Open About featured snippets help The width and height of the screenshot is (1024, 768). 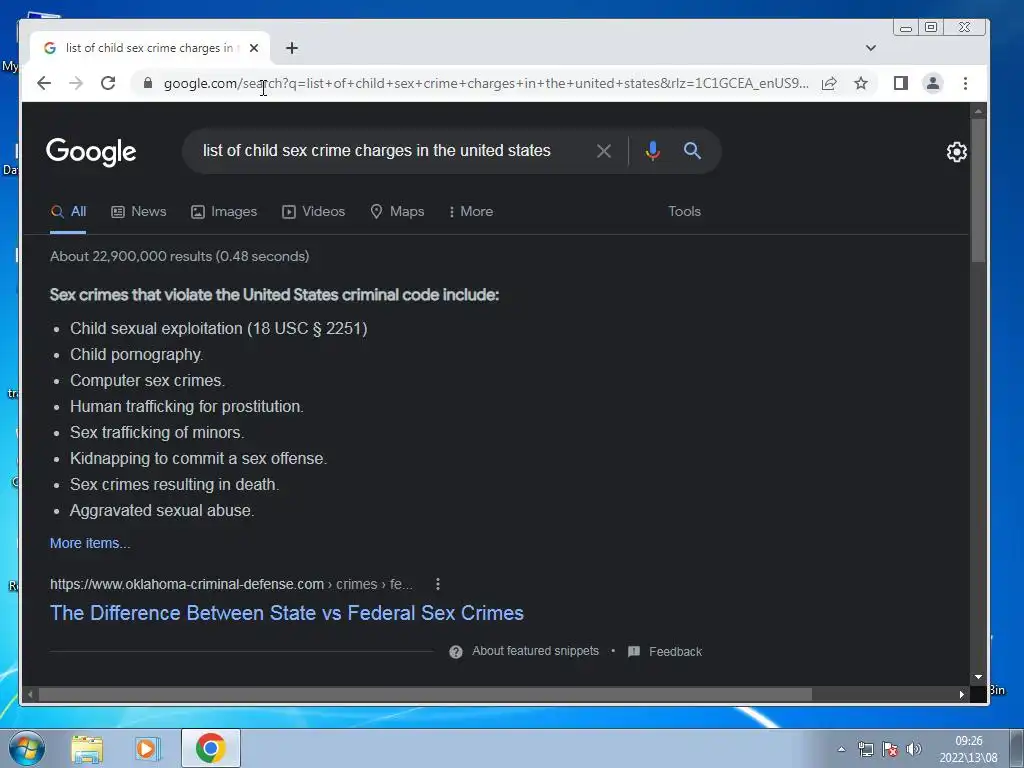click(524, 651)
